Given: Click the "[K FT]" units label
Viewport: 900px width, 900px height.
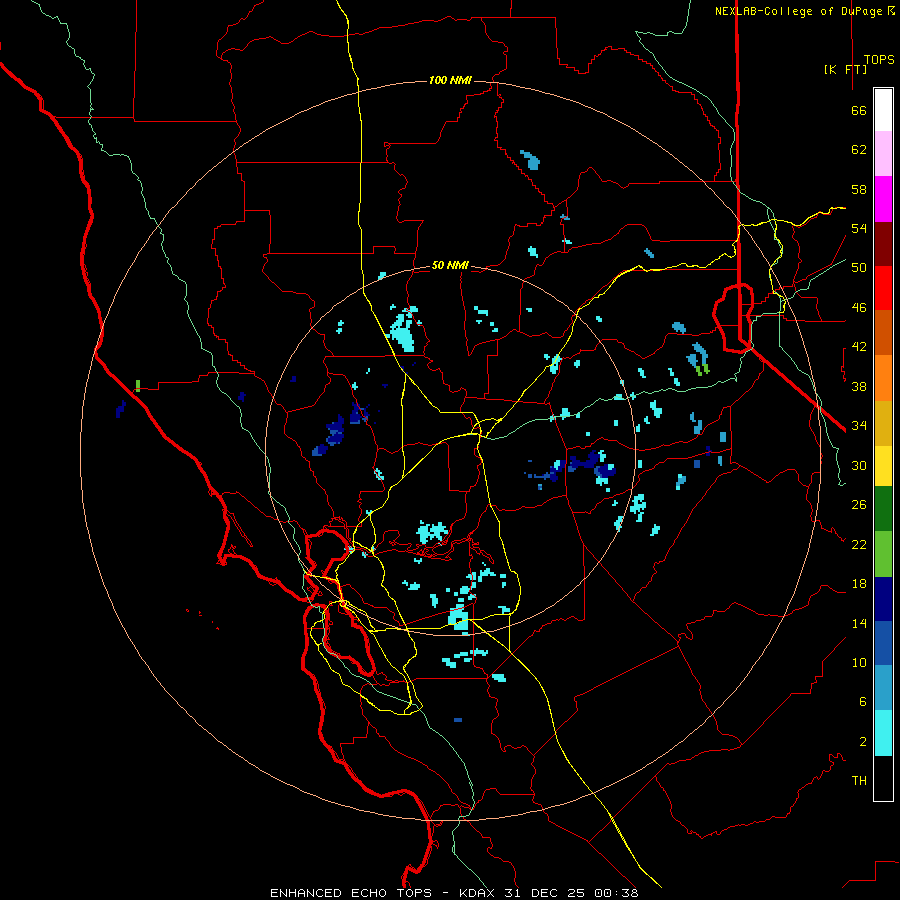Looking at the screenshot, I should tap(845, 69).
